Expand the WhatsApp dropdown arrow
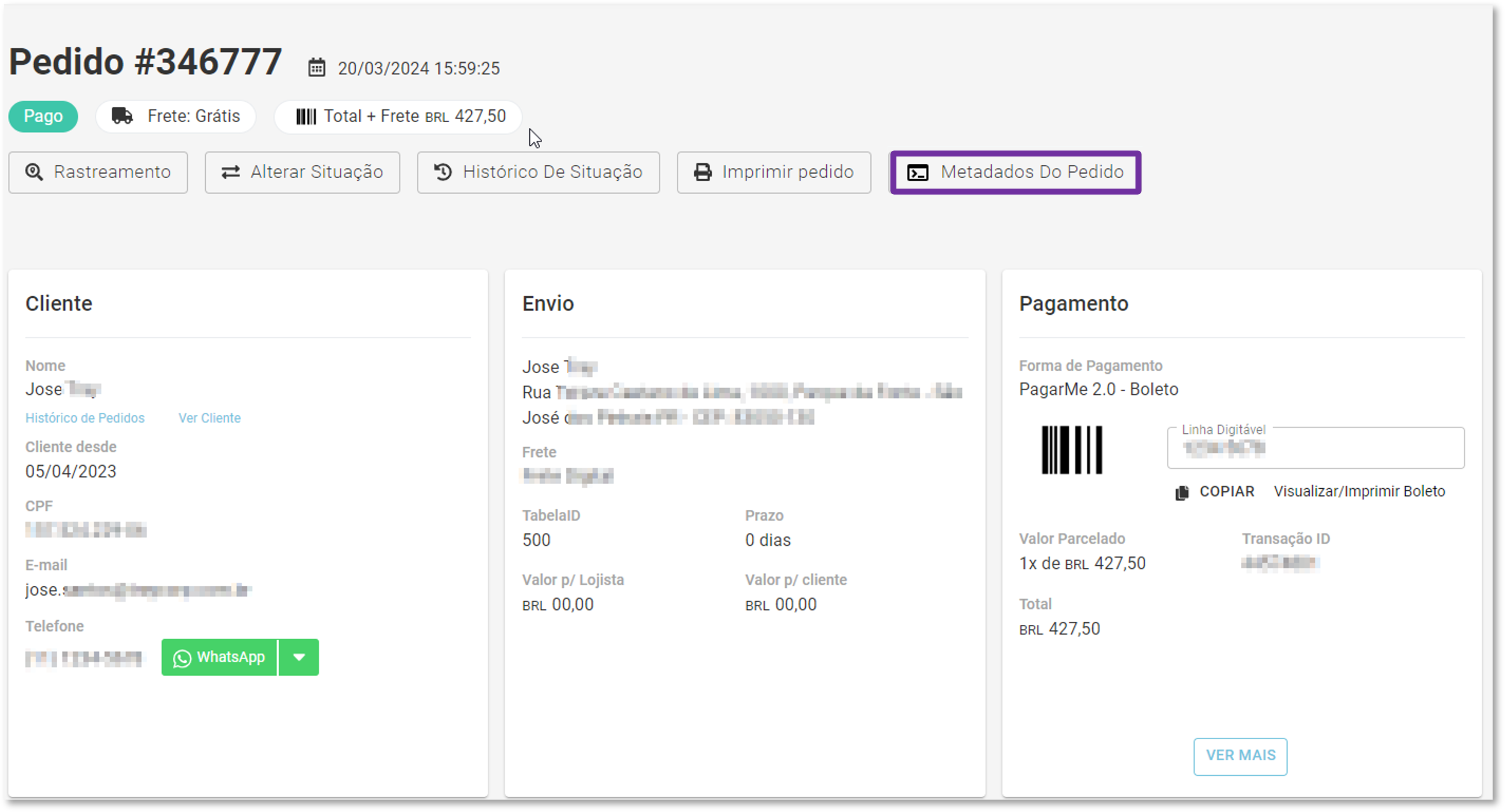The width and height of the screenshot is (1505, 812). click(x=299, y=657)
